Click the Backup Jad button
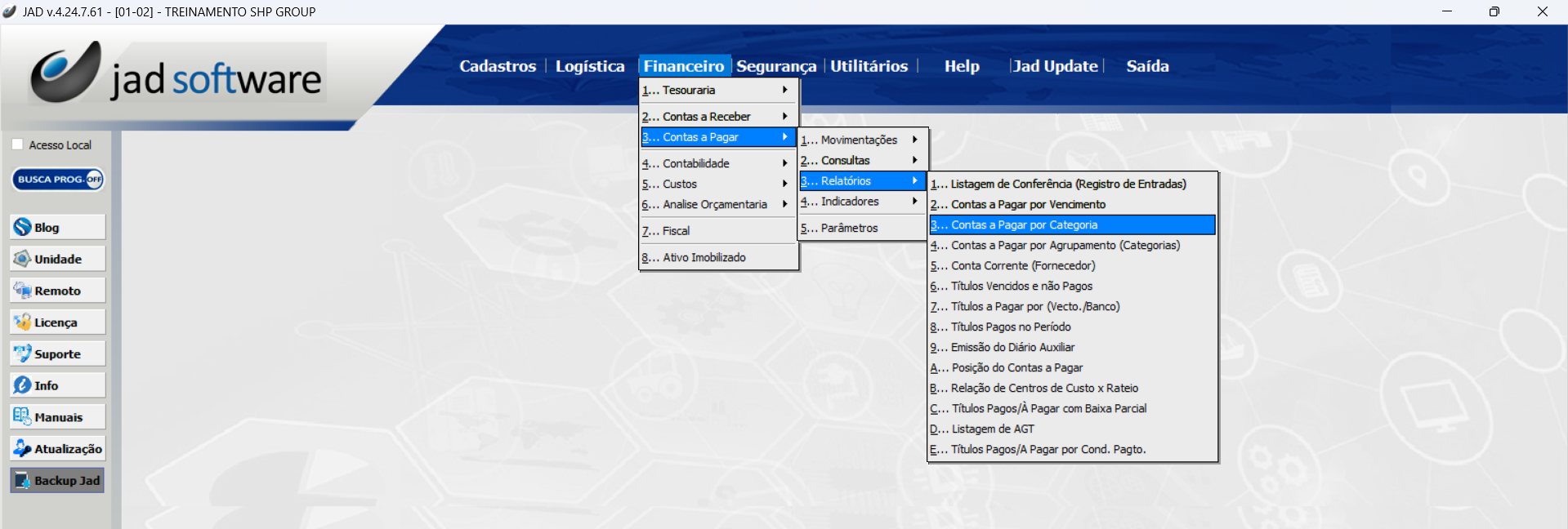Screen dimensions: 1568x529 coord(57,480)
